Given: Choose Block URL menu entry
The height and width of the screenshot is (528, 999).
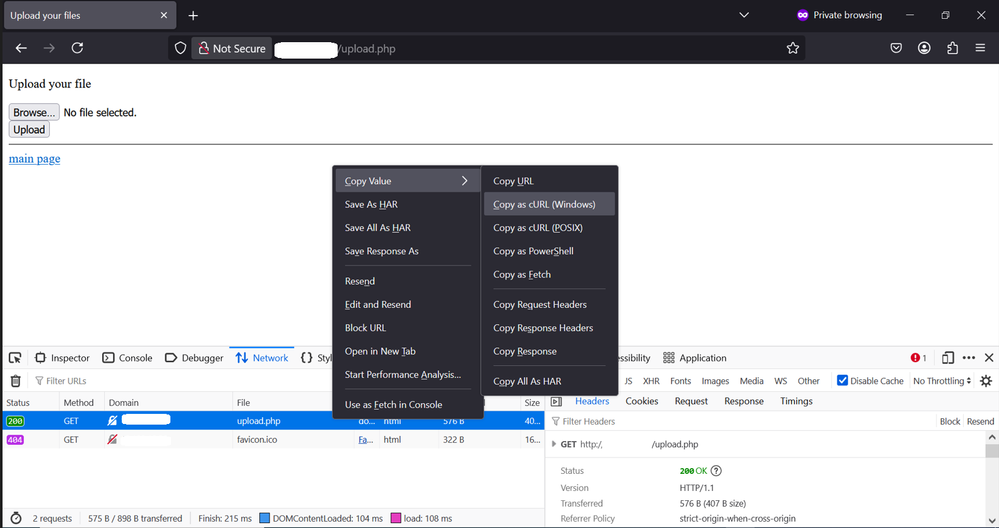Looking at the screenshot, I should click(408, 328).
